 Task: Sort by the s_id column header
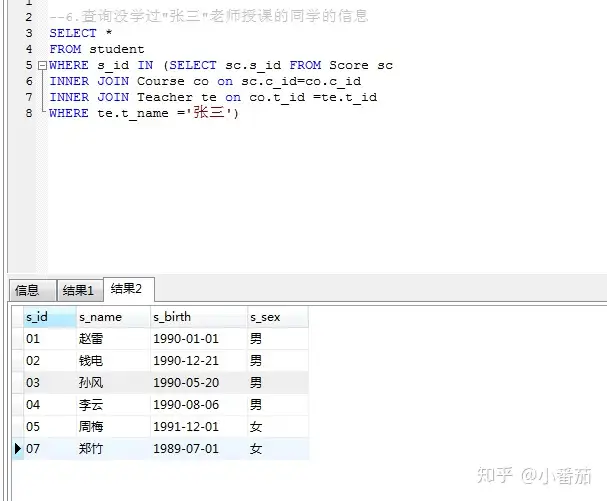(x=50, y=317)
